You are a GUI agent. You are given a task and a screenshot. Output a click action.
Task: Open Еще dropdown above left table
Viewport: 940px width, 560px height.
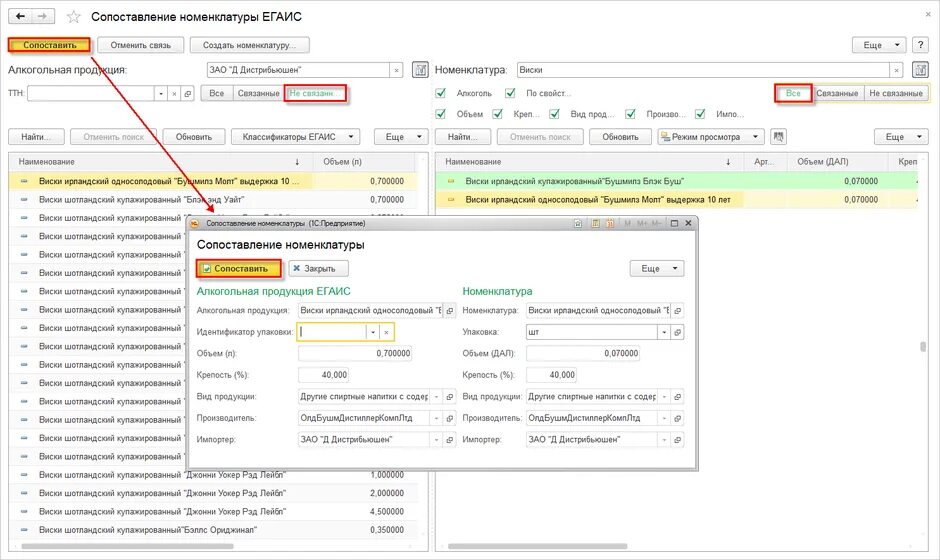click(x=401, y=137)
